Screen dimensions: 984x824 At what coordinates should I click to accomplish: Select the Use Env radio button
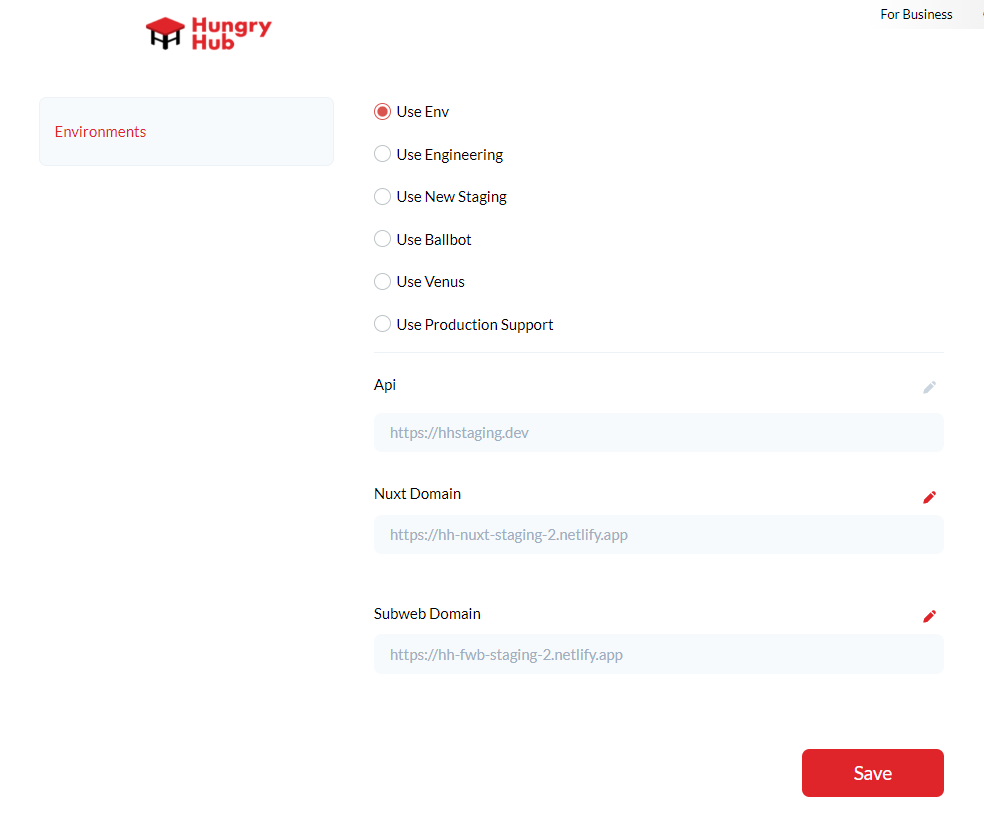(382, 112)
